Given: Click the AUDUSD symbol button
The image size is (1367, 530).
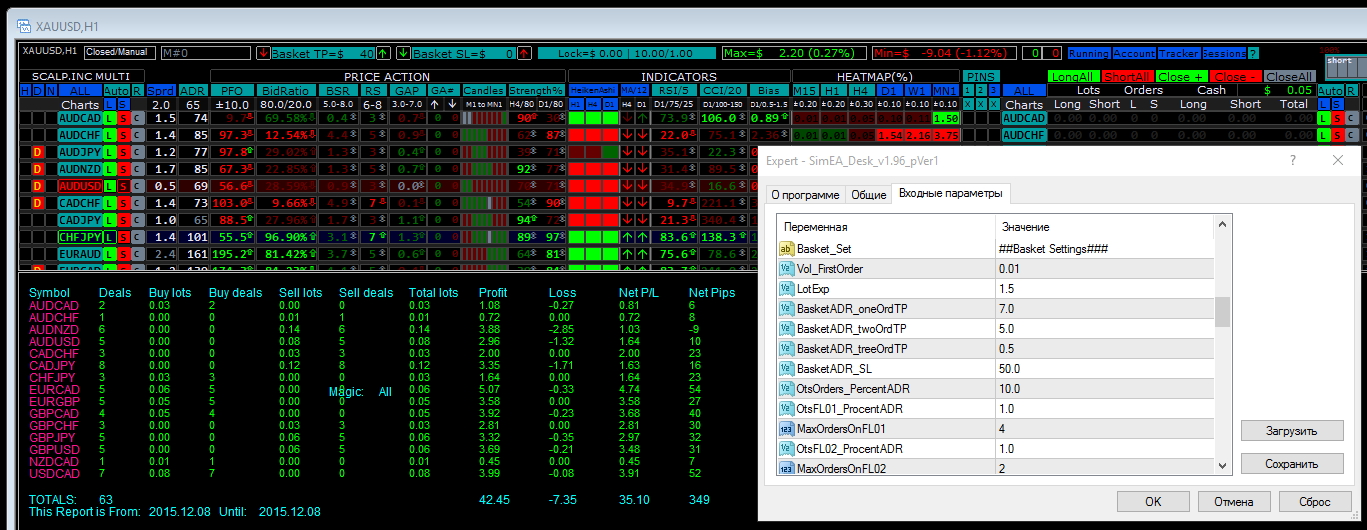Looking at the screenshot, I should [x=80, y=186].
